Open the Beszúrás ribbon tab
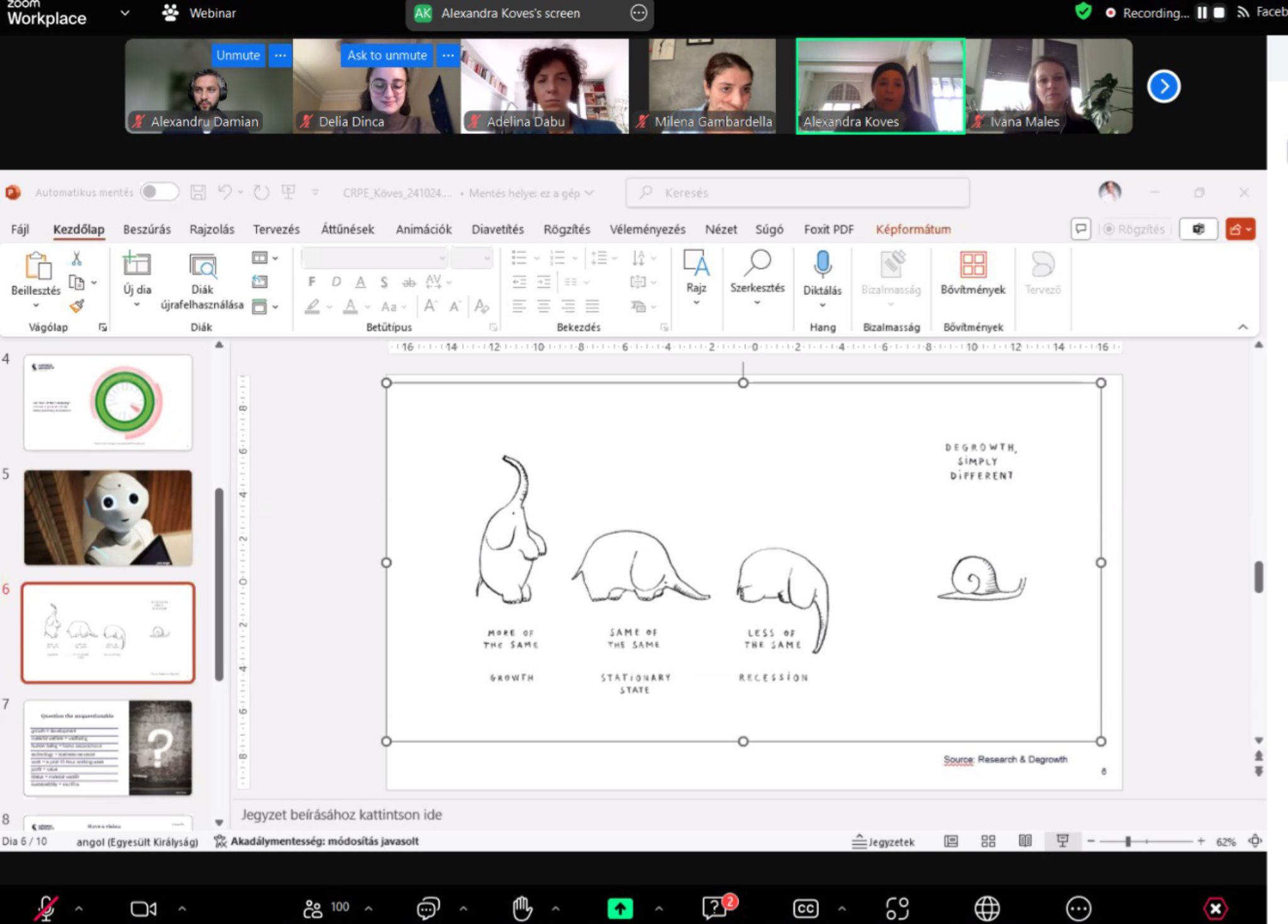The image size is (1288, 924). pos(147,229)
